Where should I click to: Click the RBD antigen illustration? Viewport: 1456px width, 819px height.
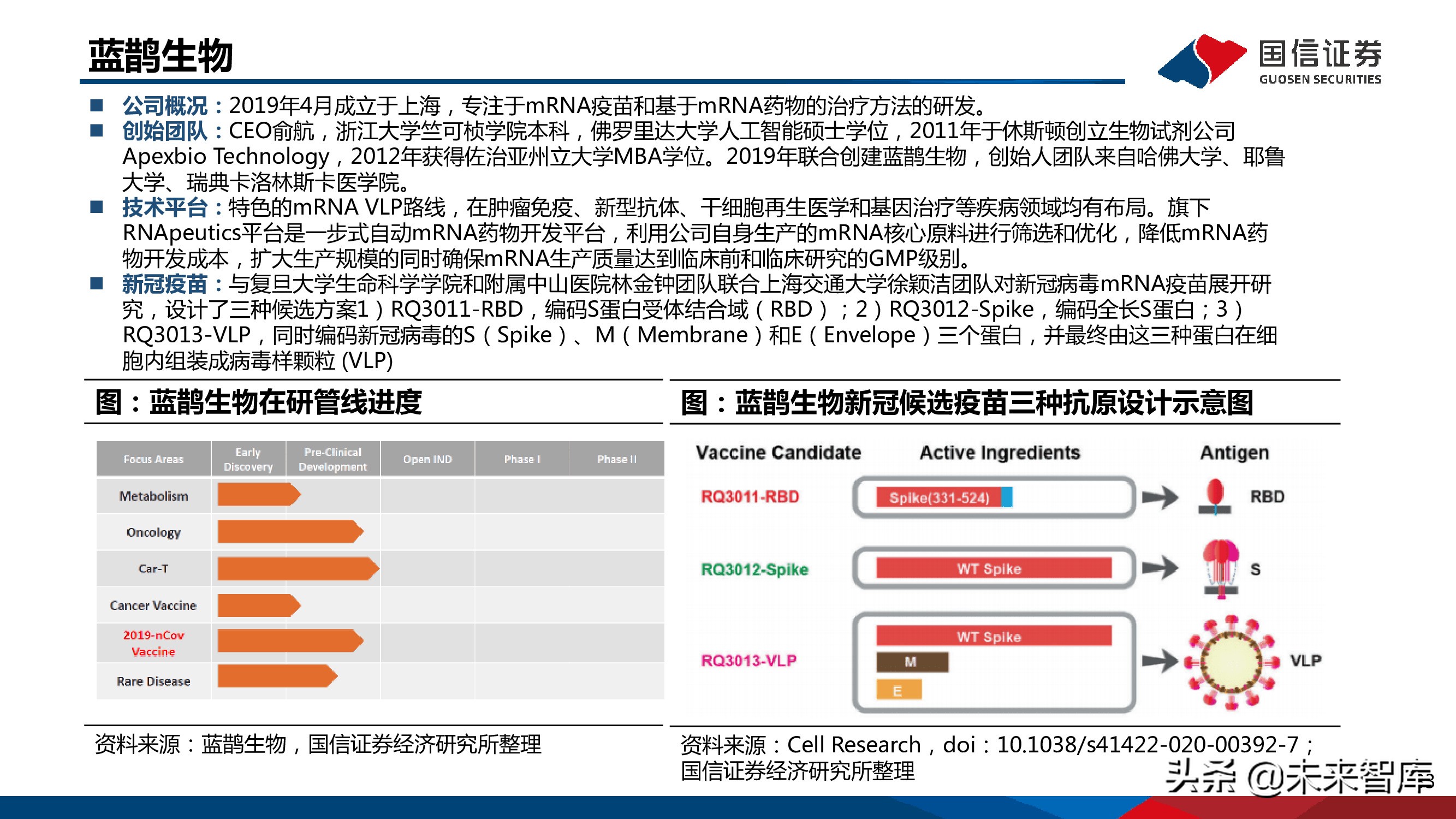tap(1215, 497)
